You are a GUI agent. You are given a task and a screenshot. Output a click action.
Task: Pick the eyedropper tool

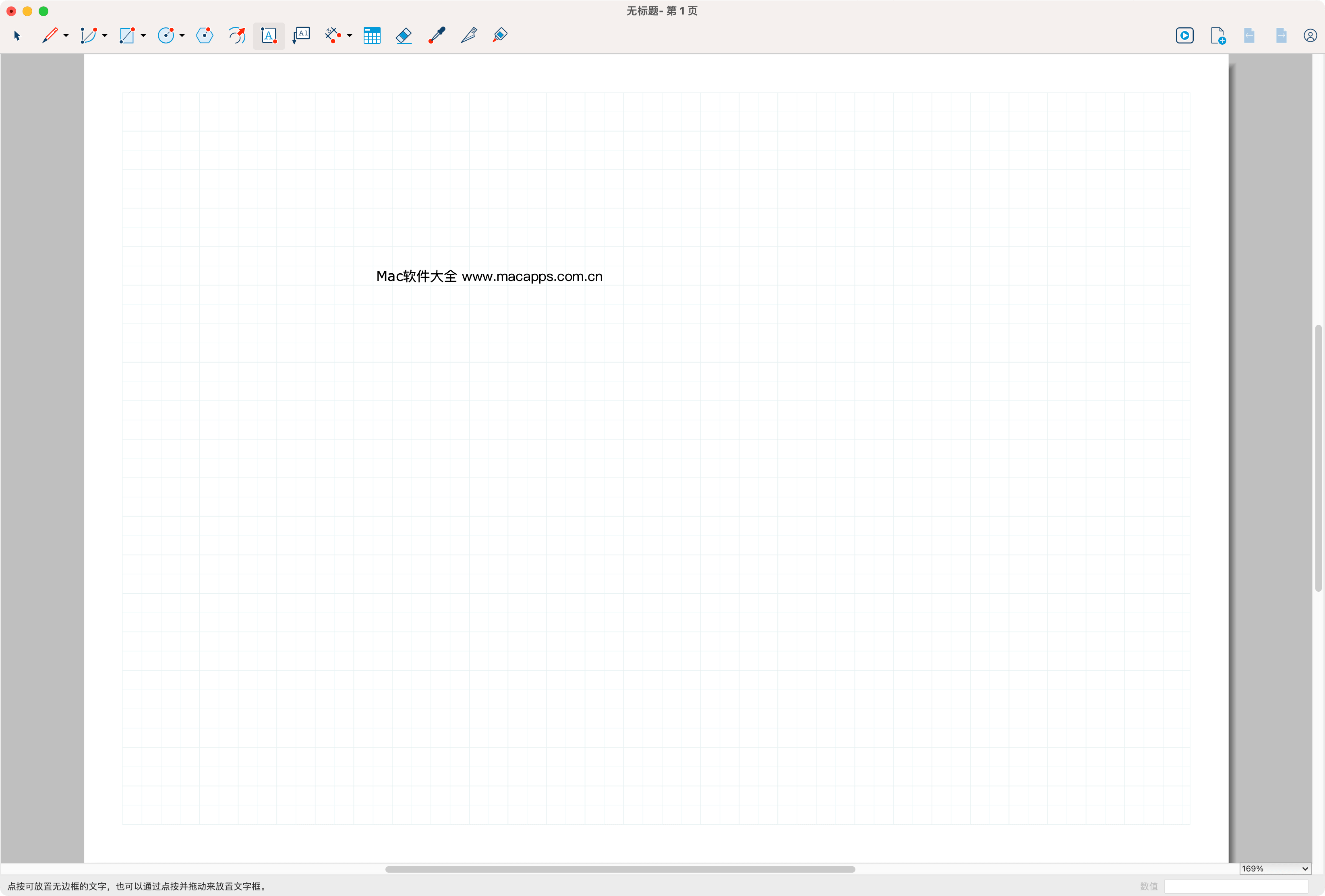click(x=436, y=35)
